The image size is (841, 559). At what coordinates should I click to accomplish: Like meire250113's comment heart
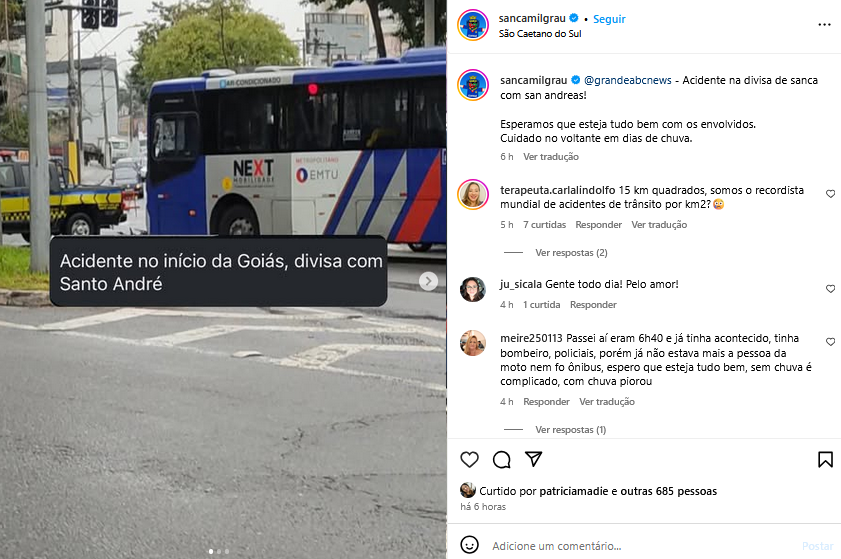pyautogui.click(x=830, y=342)
